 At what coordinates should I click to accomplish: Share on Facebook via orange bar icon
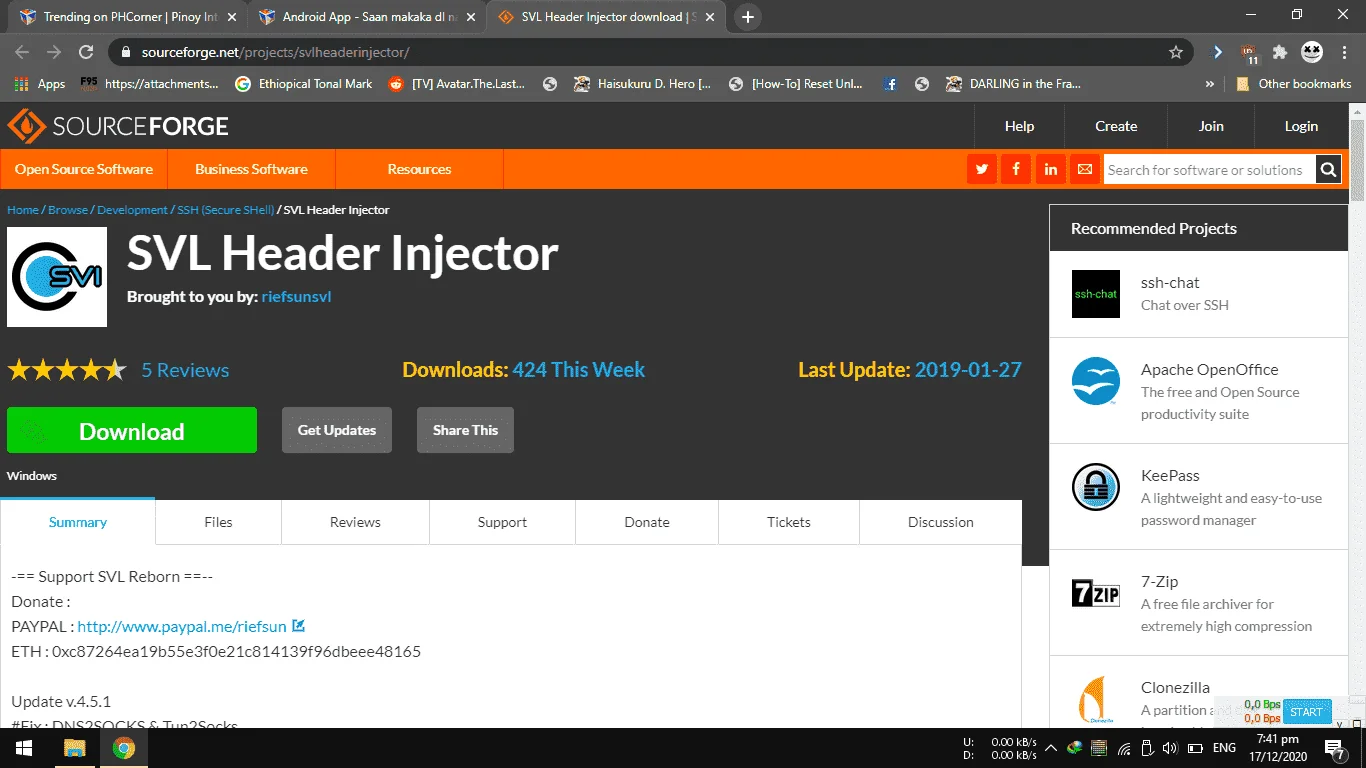pos(1016,170)
